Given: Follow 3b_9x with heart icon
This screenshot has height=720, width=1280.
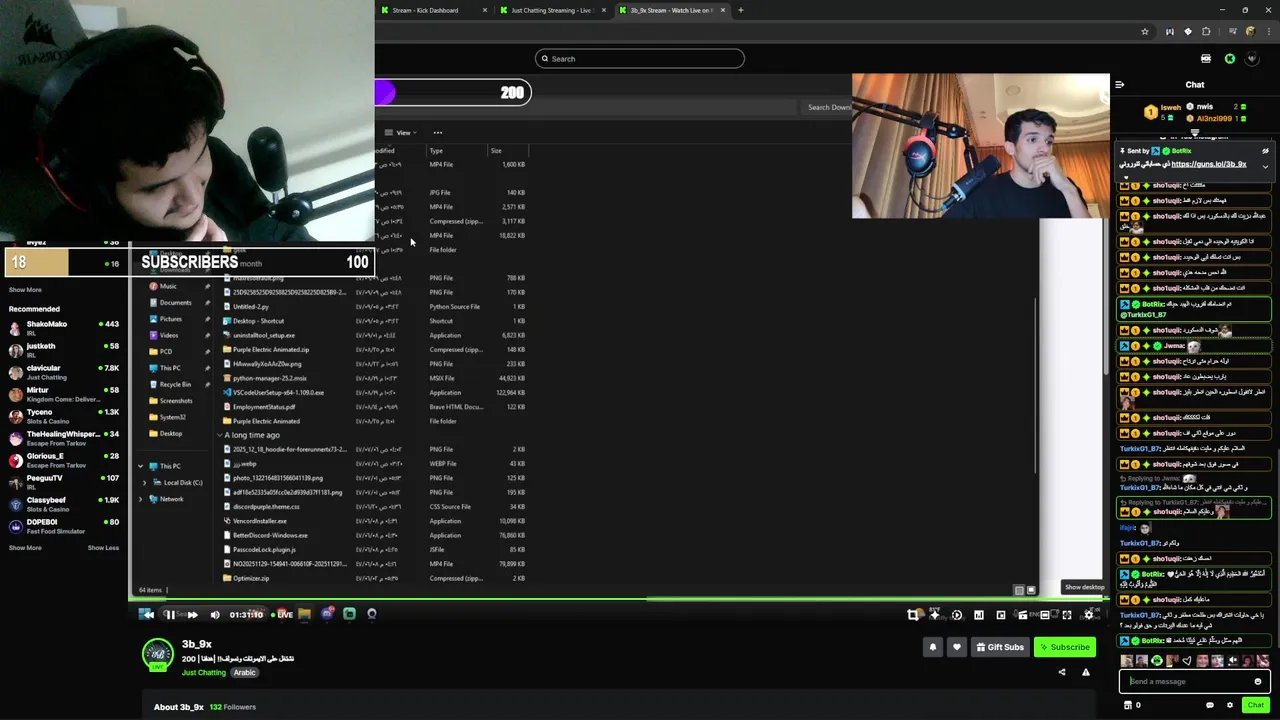Looking at the screenshot, I should pyautogui.click(x=957, y=647).
